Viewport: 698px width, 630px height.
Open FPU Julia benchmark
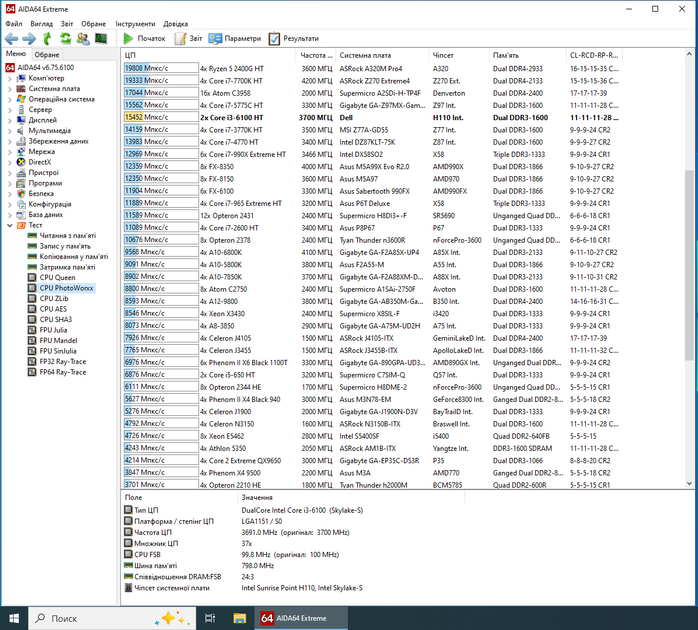(x=53, y=330)
